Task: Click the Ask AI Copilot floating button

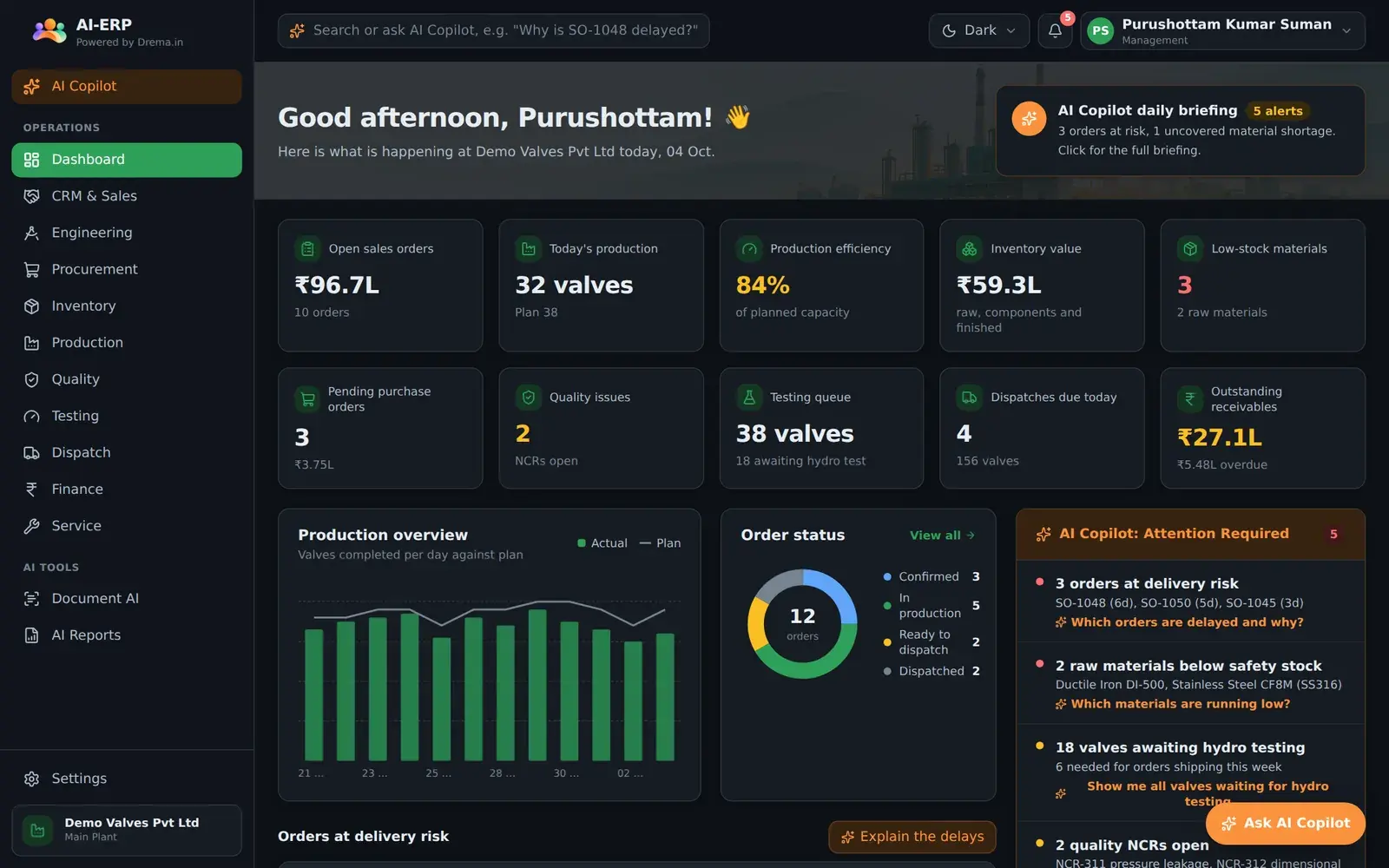Action: point(1286,823)
